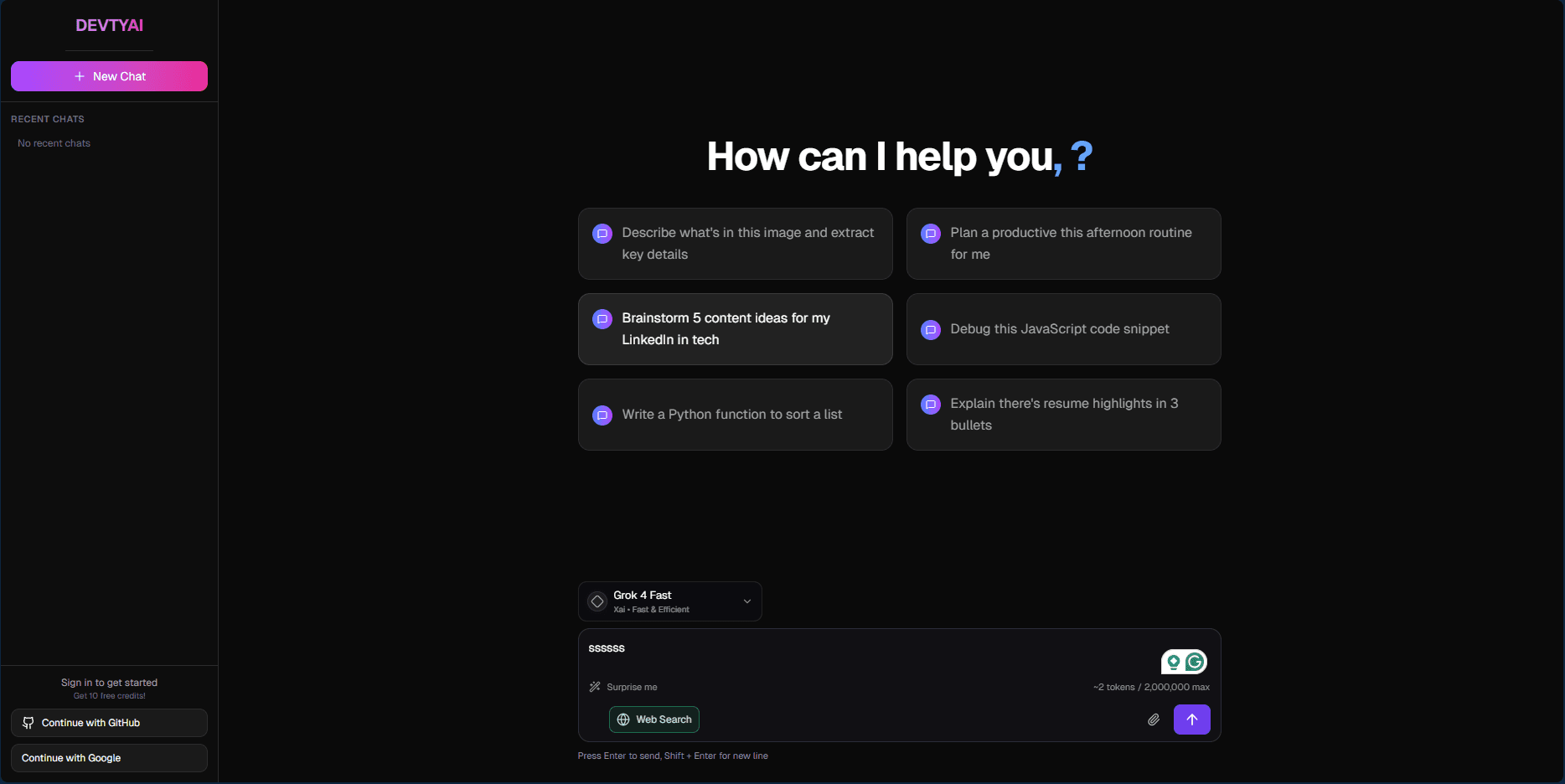Click the GitHub logo icon in sidebar
Screen dimensions: 1565x784
point(28,723)
